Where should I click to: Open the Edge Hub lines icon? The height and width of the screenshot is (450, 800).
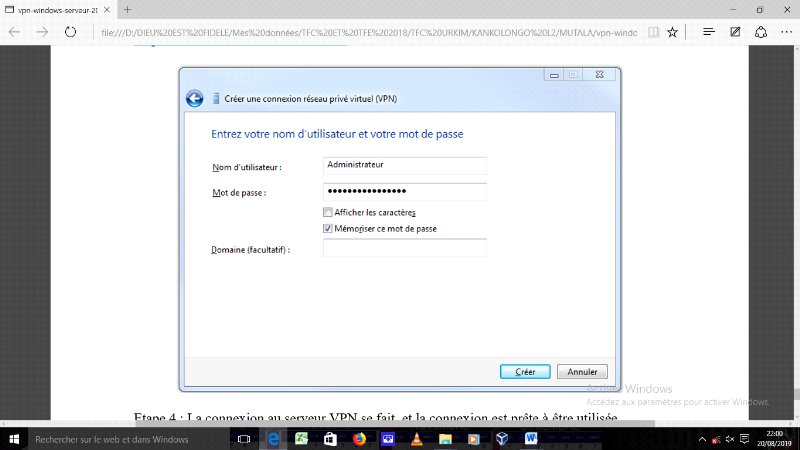(709, 32)
